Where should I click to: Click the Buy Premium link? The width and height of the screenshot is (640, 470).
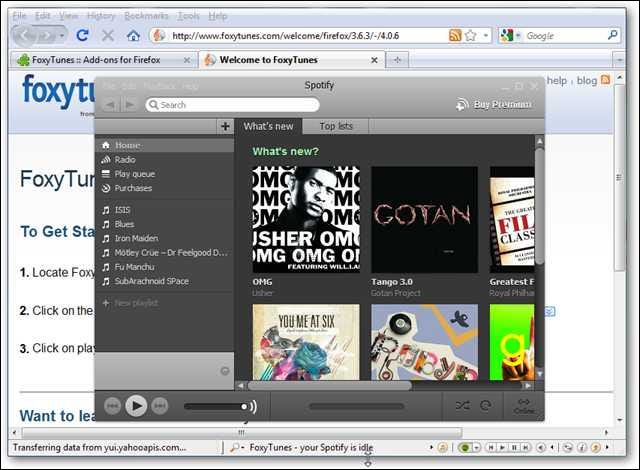[494, 104]
